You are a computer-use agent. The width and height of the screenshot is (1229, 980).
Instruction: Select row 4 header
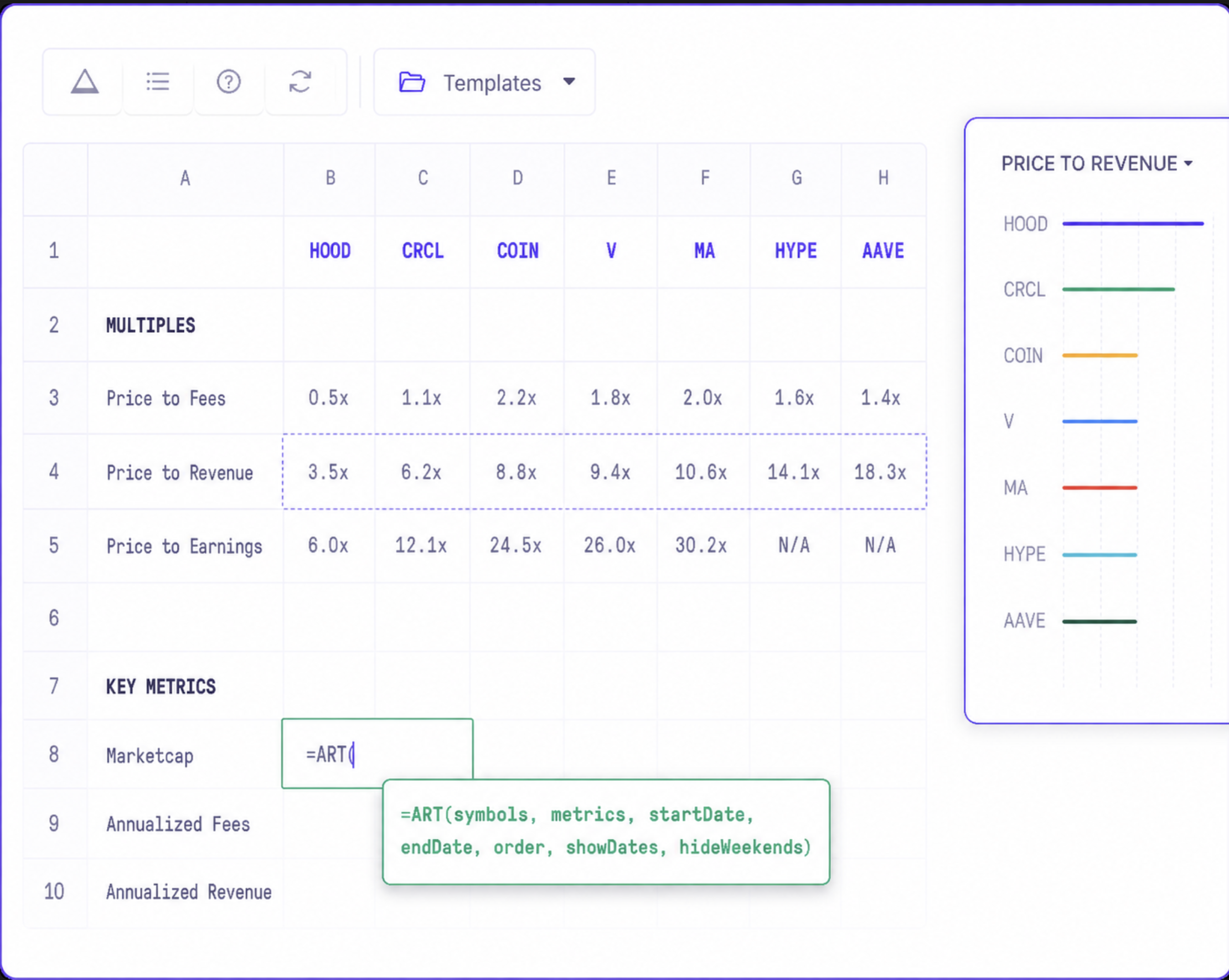pos(54,472)
